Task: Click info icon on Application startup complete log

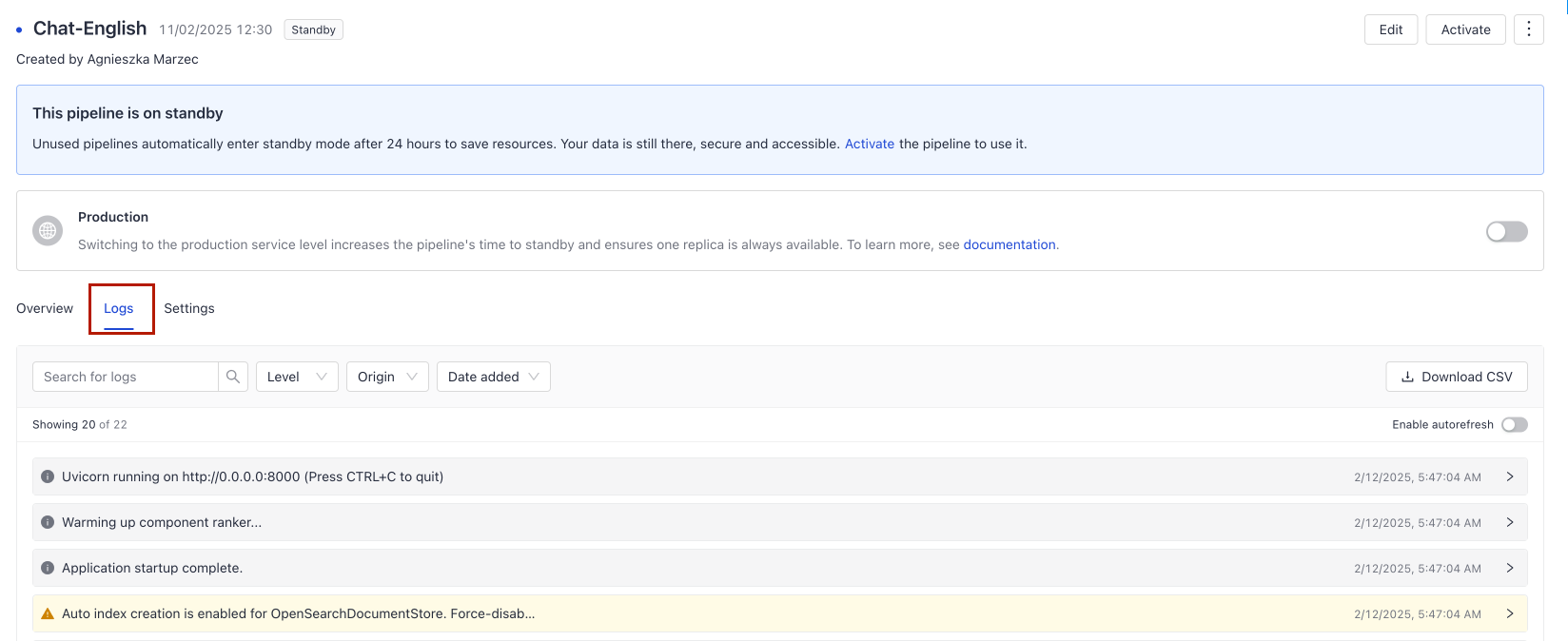Action: 48,568
